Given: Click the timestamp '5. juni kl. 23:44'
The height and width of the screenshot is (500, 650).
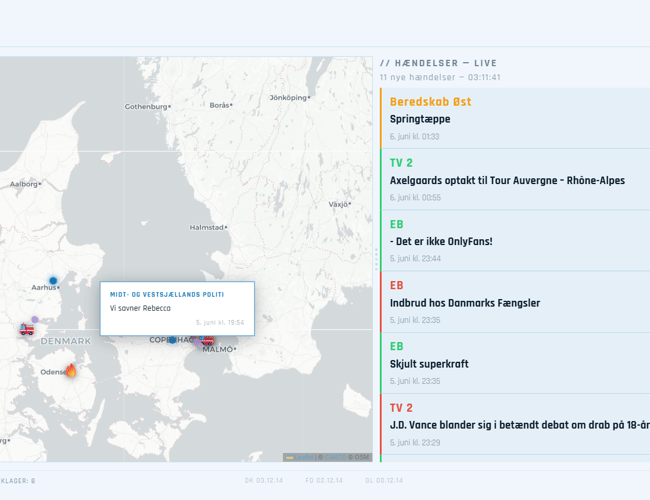Looking at the screenshot, I should [415, 258].
